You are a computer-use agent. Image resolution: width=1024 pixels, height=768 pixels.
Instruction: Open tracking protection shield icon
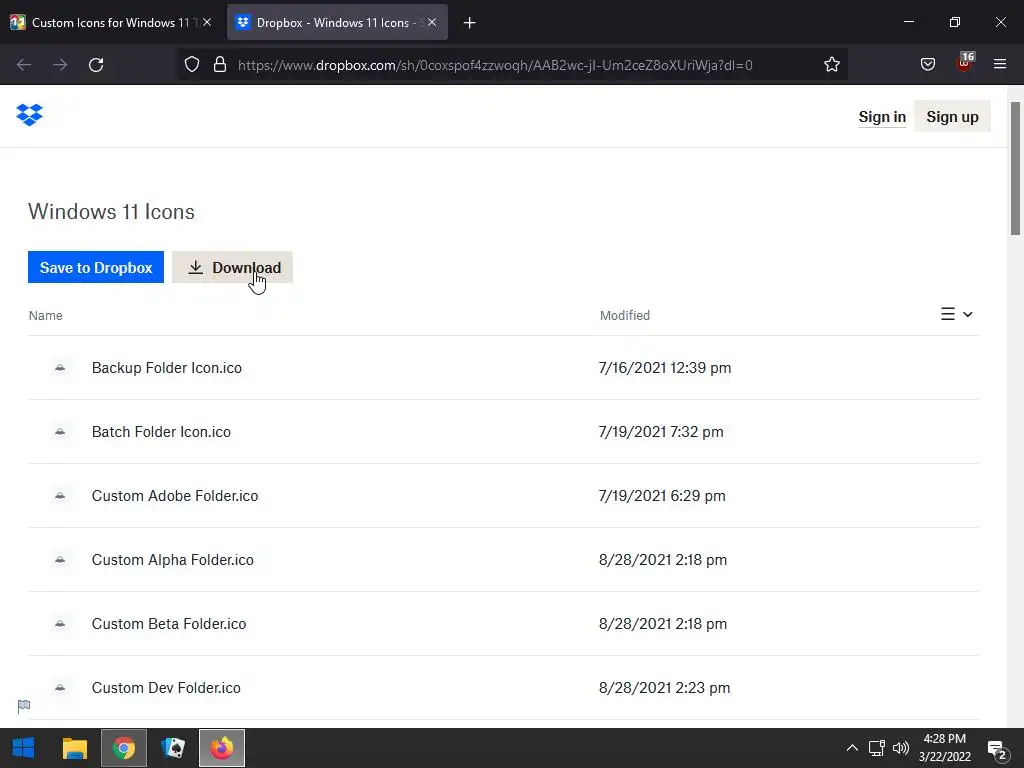point(191,65)
